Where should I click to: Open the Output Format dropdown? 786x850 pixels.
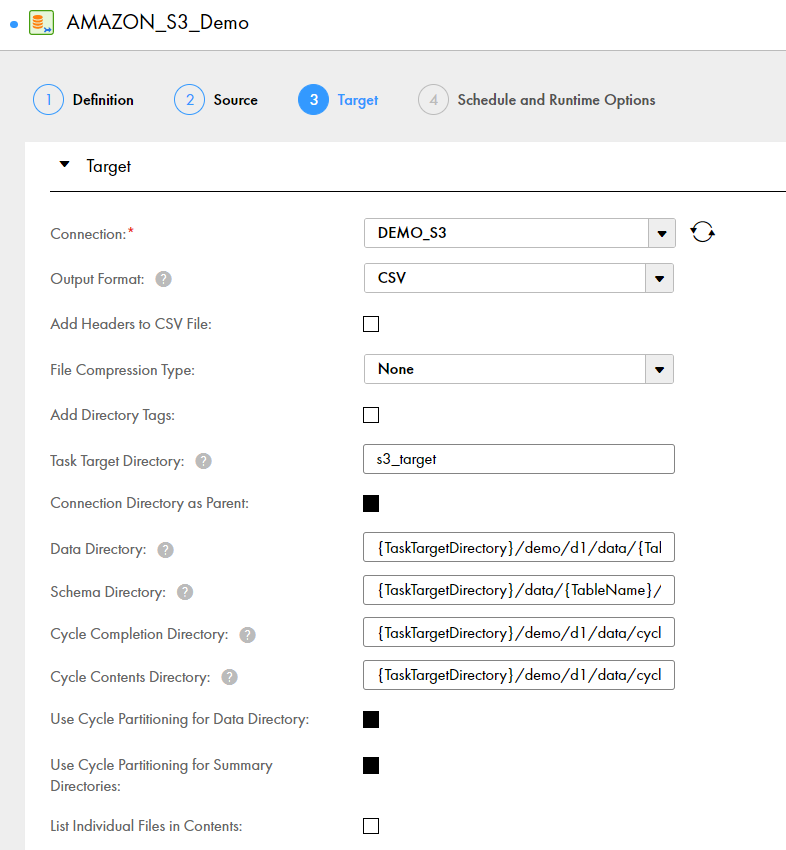tap(660, 278)
